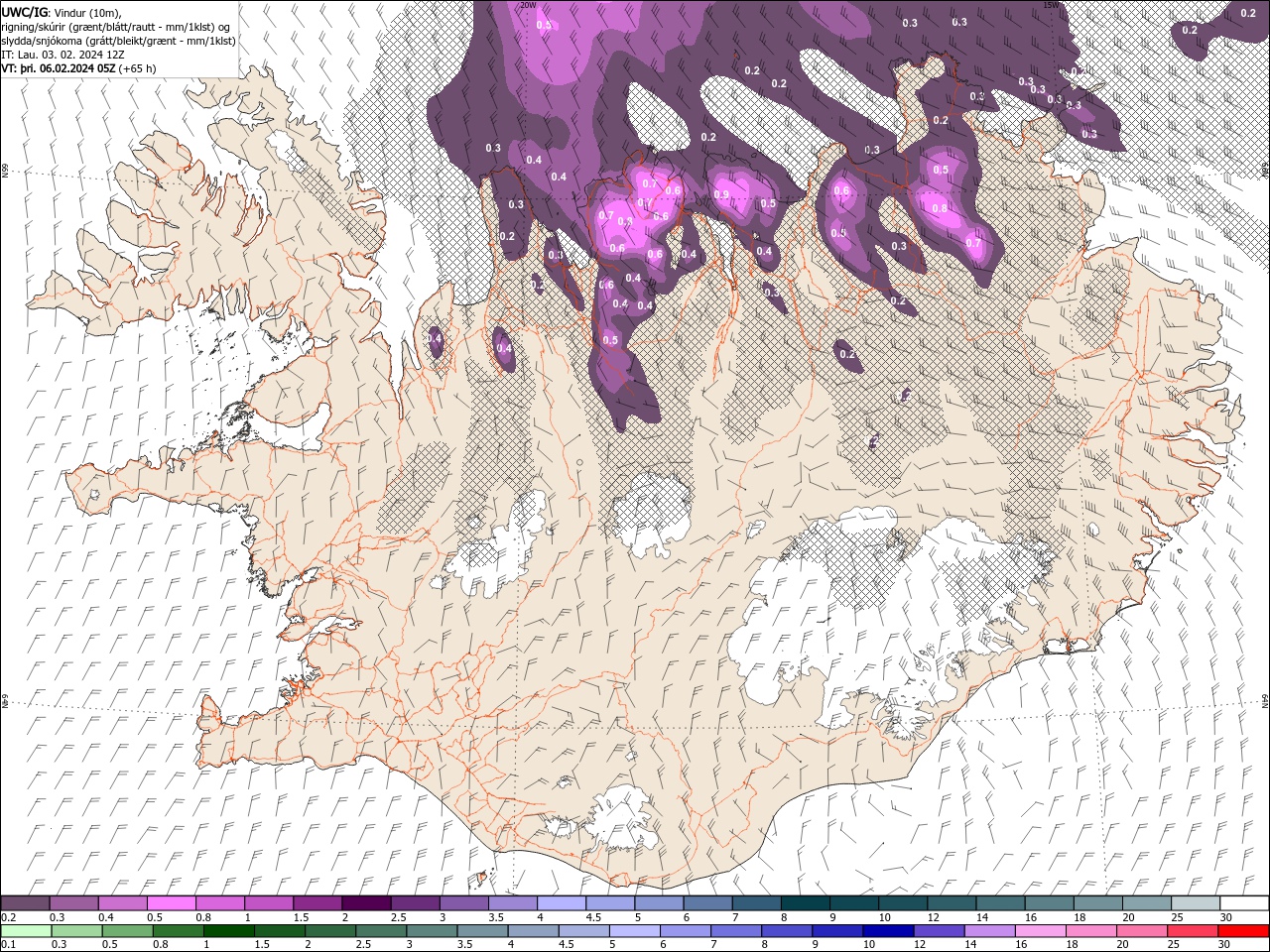Choose the dark teal 9 swatch in the upper legend
The width and height of the screenshot is (1270, 952).
[x=853, y=903]
